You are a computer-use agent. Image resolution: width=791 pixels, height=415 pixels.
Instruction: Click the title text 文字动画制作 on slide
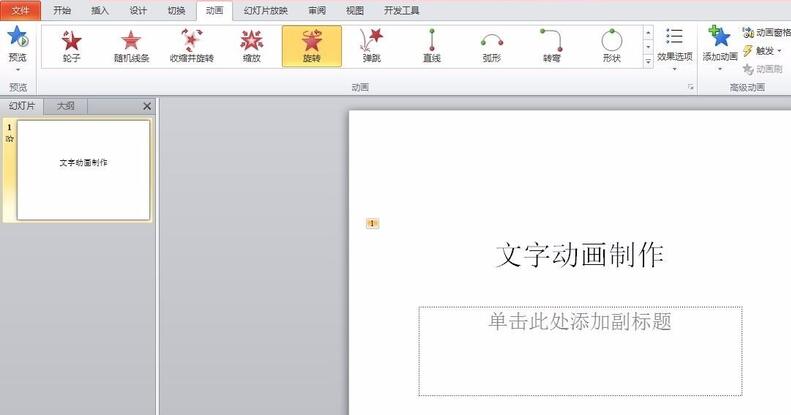coord(580,255)
